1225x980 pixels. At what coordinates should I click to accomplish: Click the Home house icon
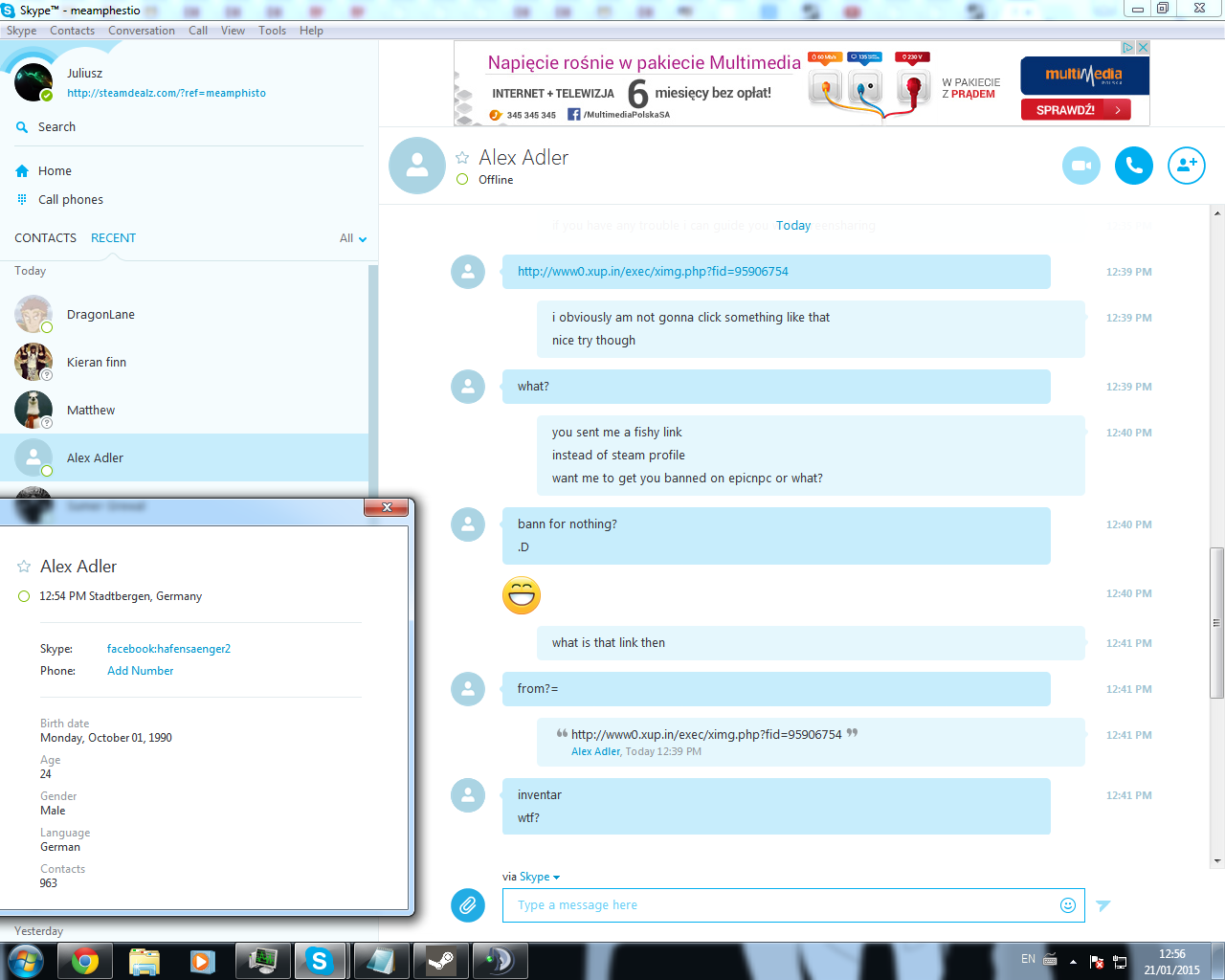tap(22, 171)
